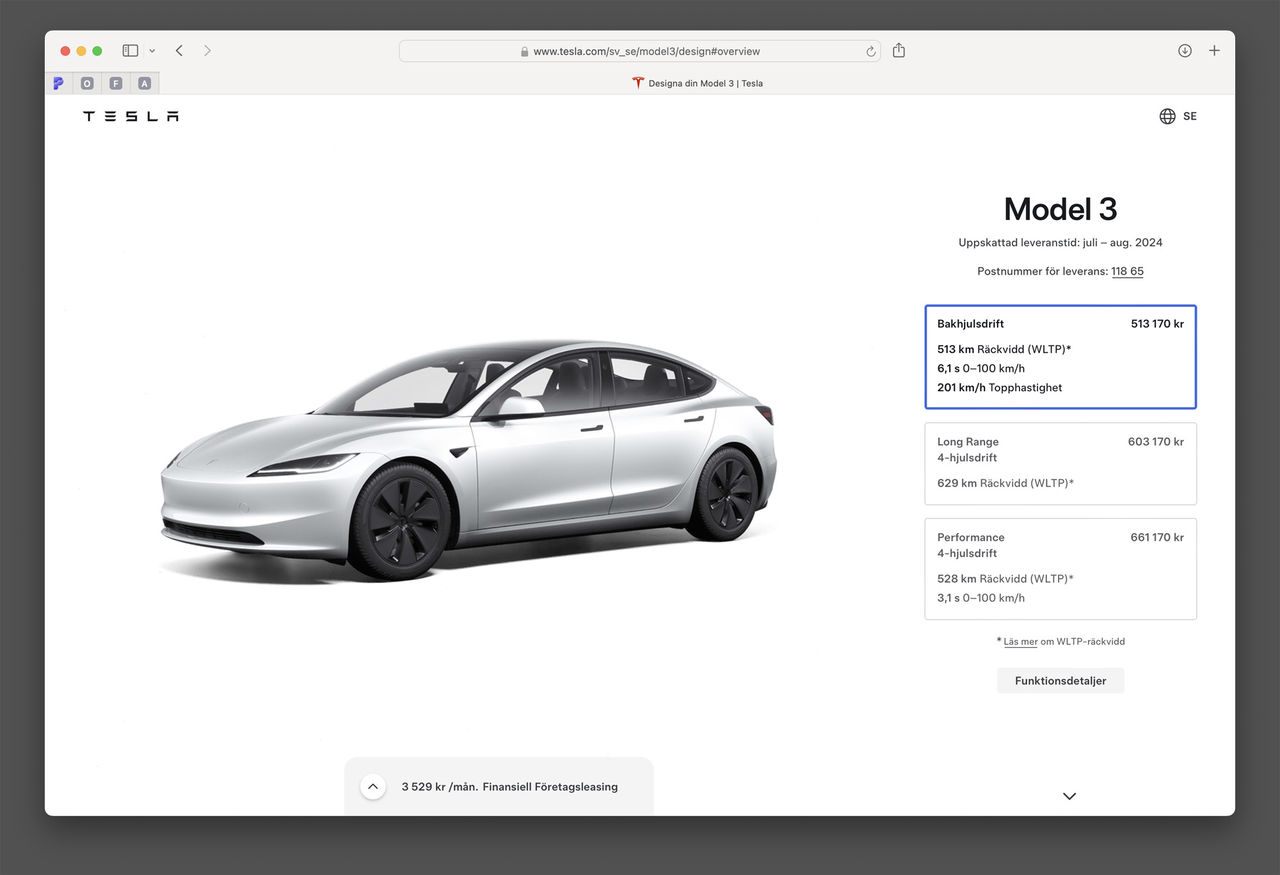Screen dimensions: 1280x875
Task: Open the Downloads icon
Action: 1184,50
